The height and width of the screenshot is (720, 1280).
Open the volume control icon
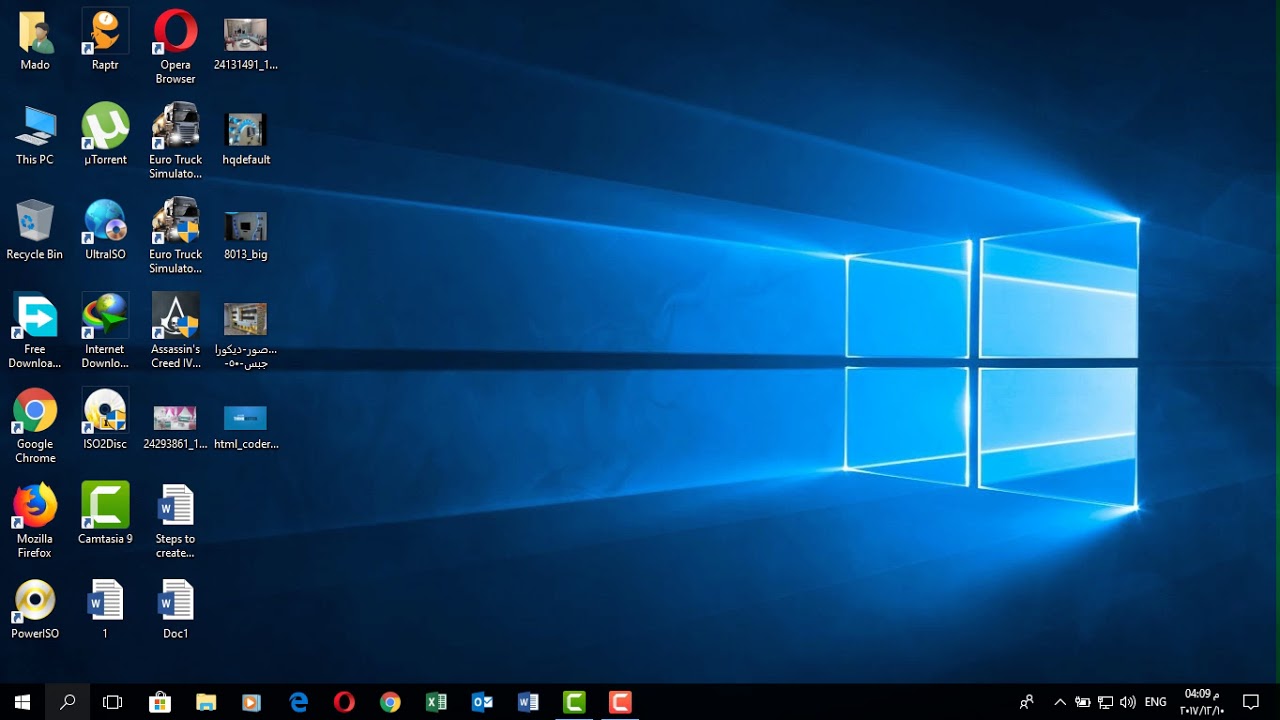[x=1128, y=702]
